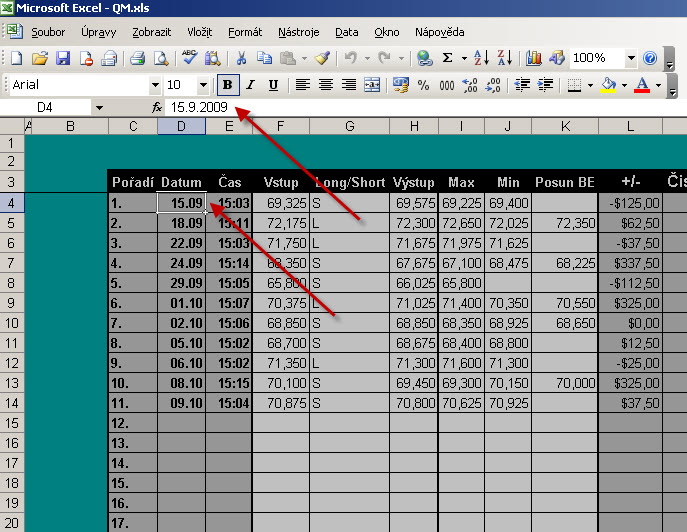Click the Paste clipboard icon
The width and height of the screenshot is (687, 532).
pyautogui.click(x=288, y=58)
